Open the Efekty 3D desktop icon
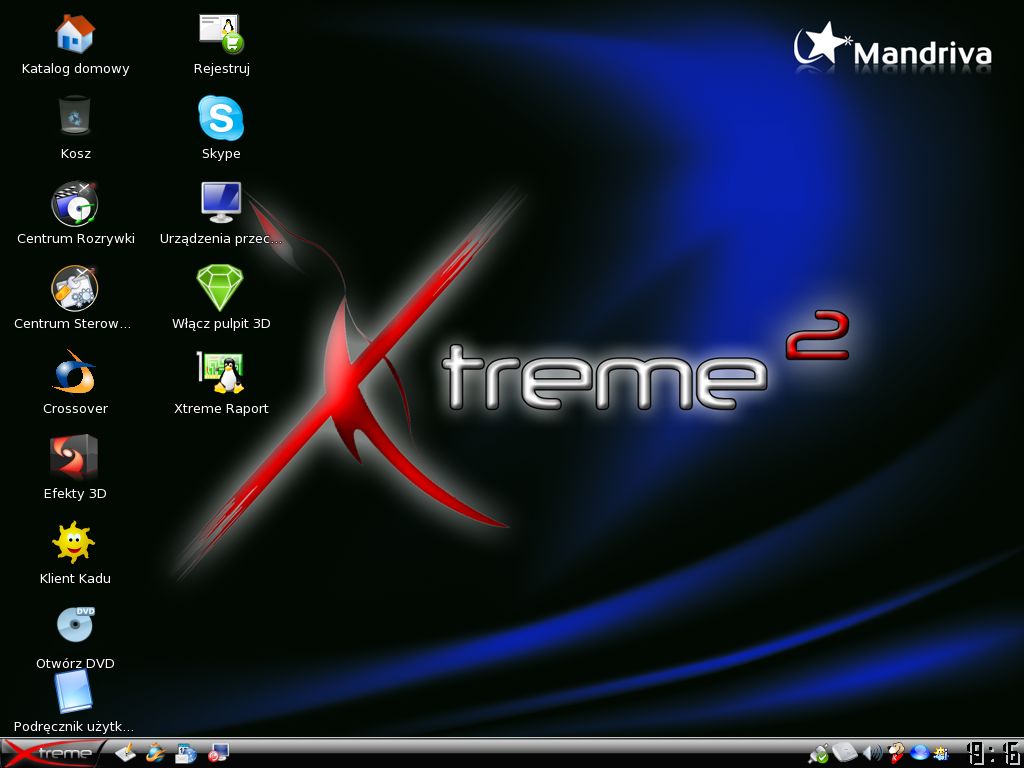This screenshot has width=1024, height=768. (x=74, y=457)
